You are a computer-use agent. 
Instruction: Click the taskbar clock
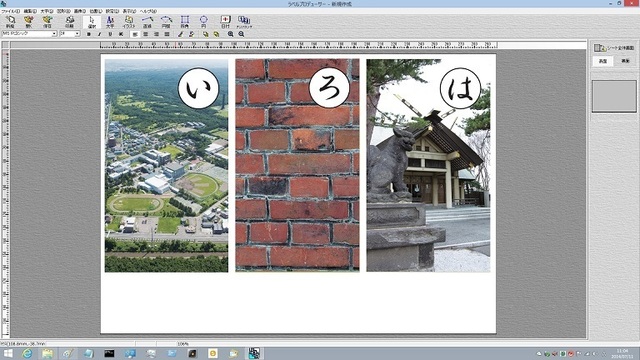tap(622, 353)
